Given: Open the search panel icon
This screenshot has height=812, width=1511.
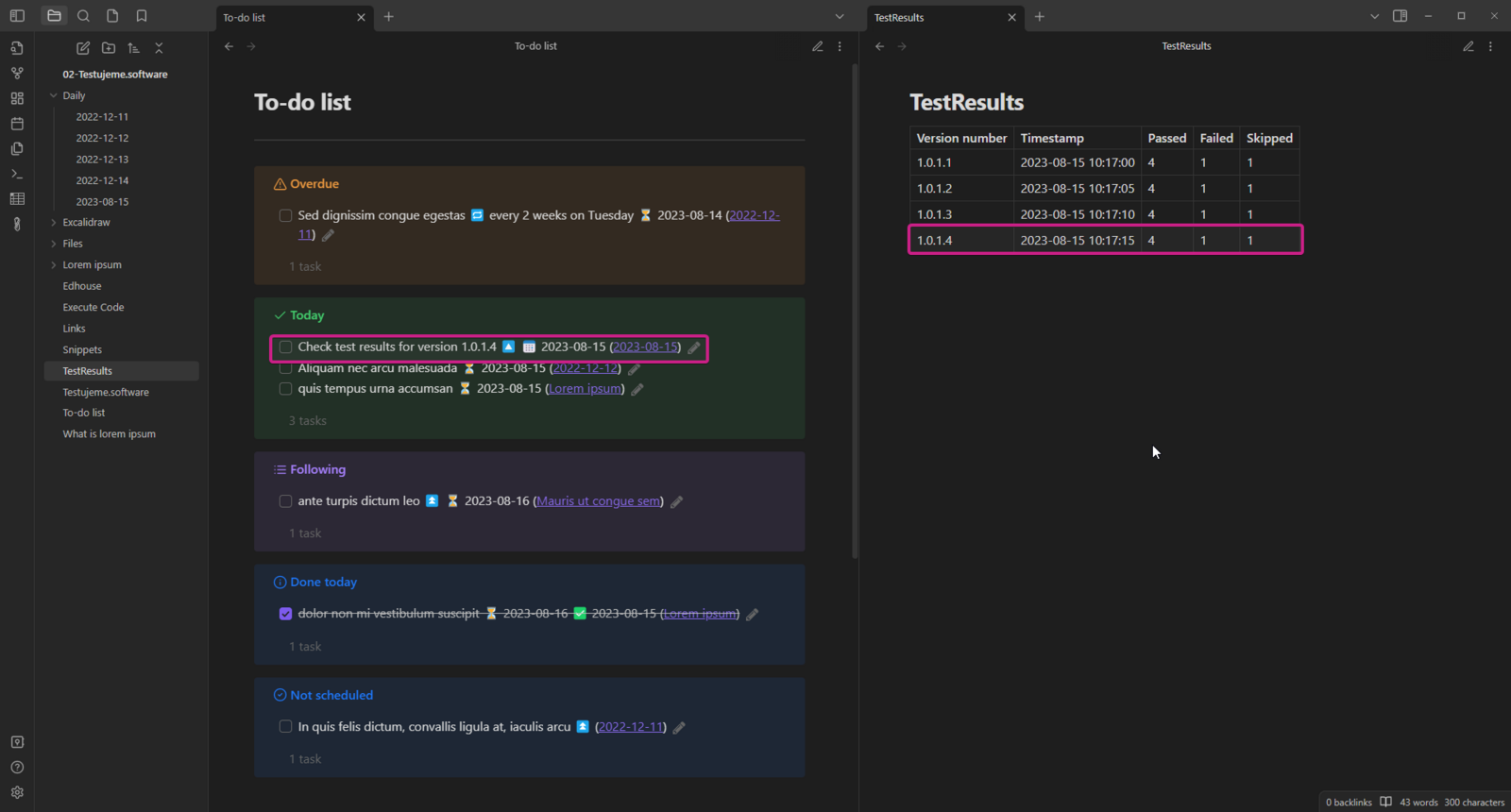Looking at the screenshot, I should coord(83,16).
